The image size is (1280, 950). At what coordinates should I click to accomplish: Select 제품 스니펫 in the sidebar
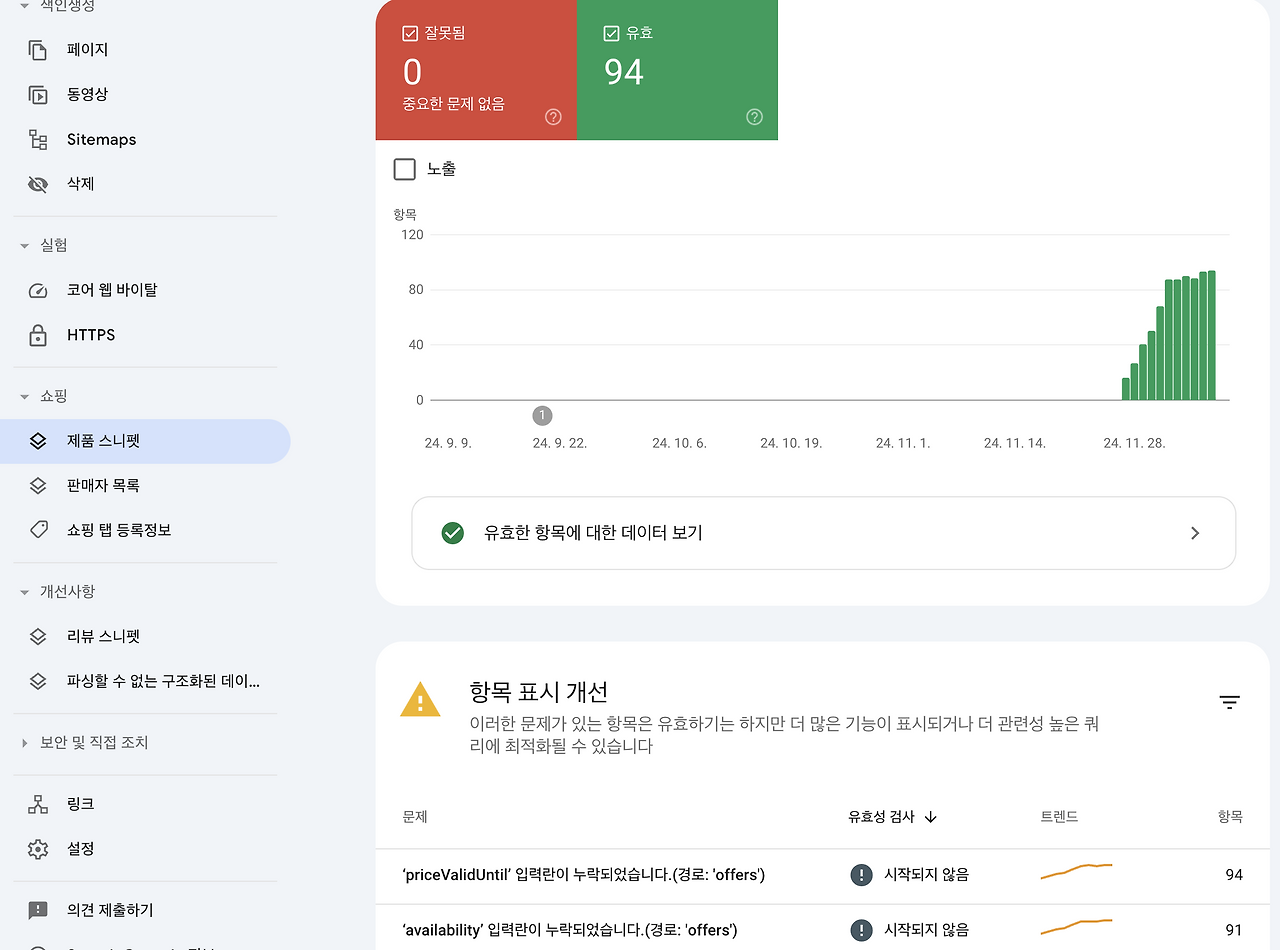[x=145, y=441]
